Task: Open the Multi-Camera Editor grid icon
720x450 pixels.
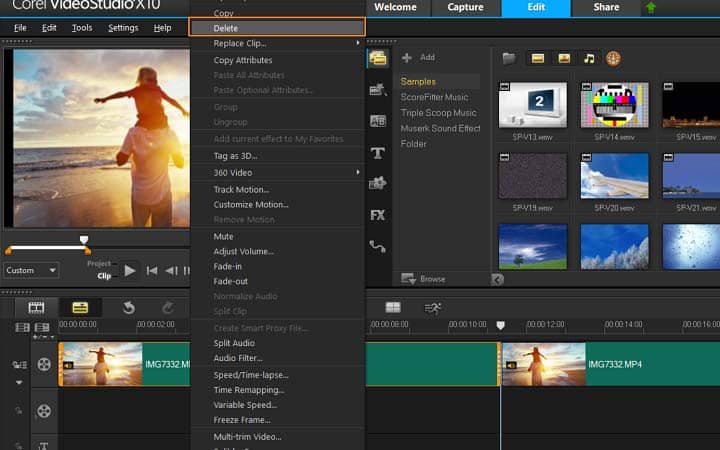Action: (393, 307)
